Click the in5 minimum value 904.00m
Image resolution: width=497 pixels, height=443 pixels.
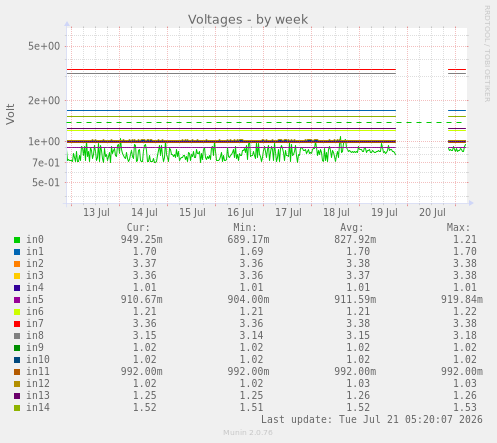point(248,300)
